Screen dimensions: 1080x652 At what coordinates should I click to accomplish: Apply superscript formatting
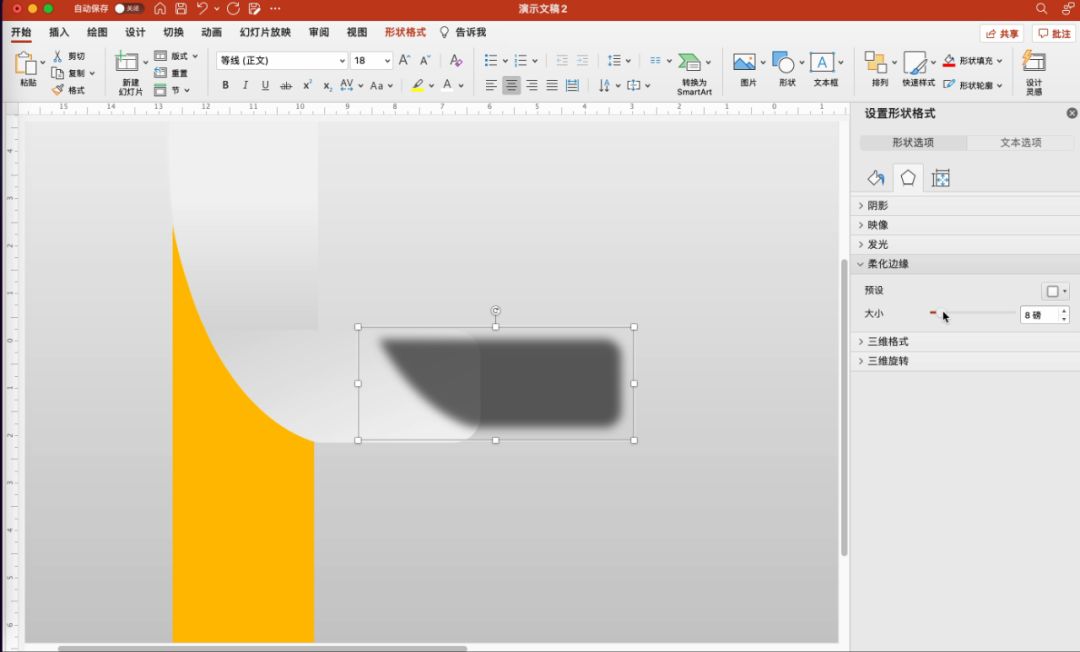pos(307,85)
